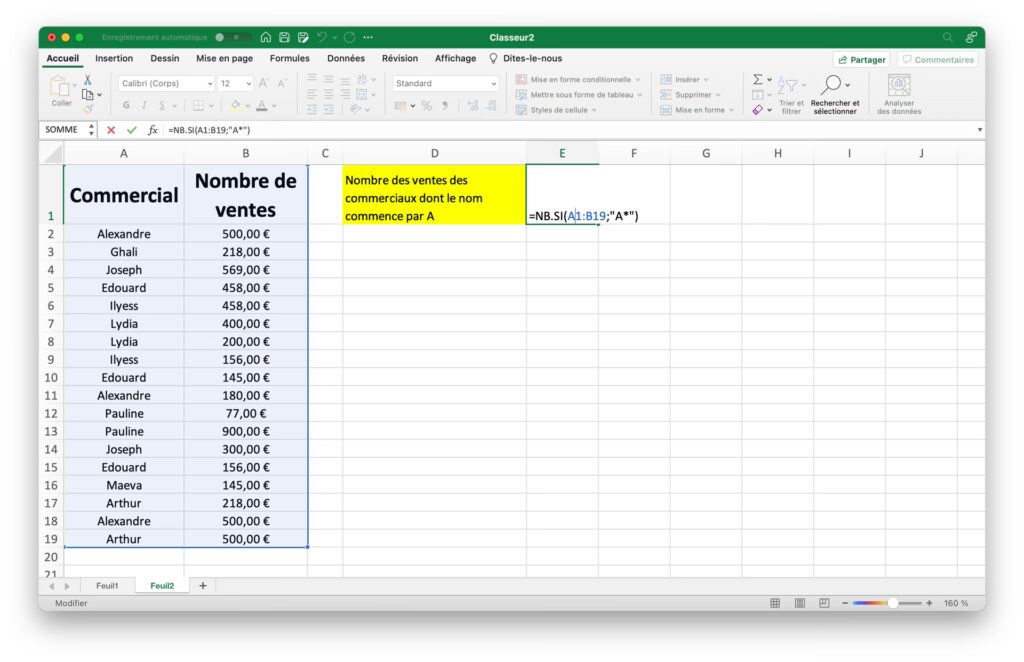This screenshot has height=662, width=1024.
Task: Switch to the Feuil1 sheet tab
Action: pos(106,586)
